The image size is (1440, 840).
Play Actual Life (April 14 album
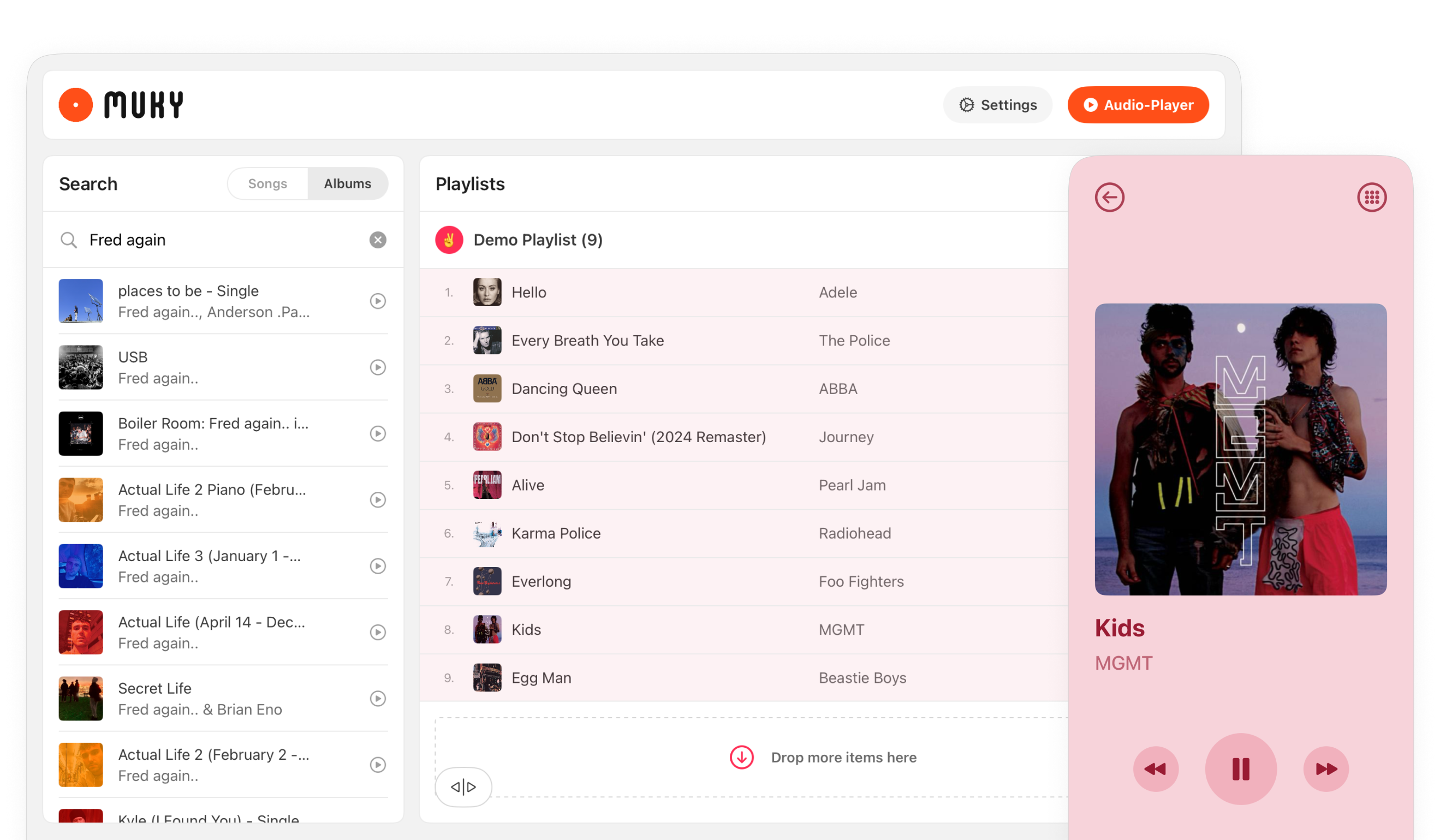click(378, 633)
